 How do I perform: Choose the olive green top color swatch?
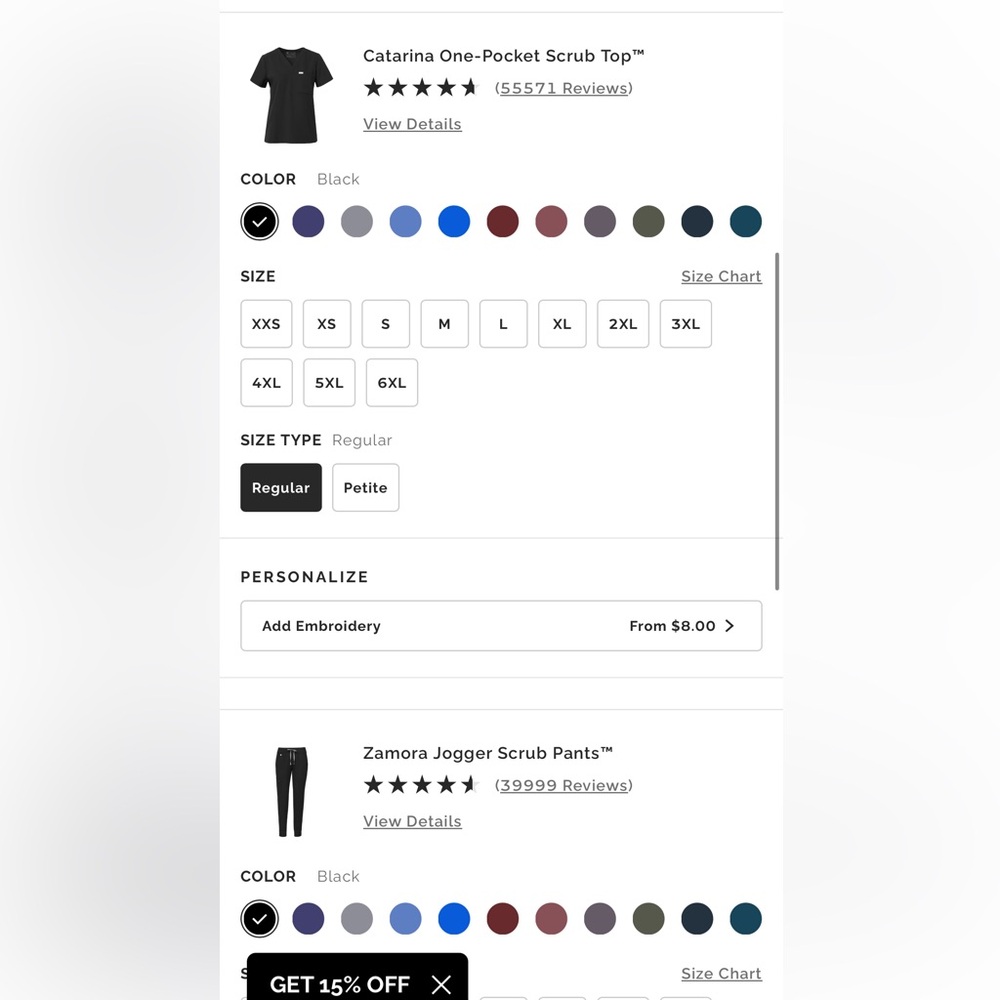[x=648, y=221]
